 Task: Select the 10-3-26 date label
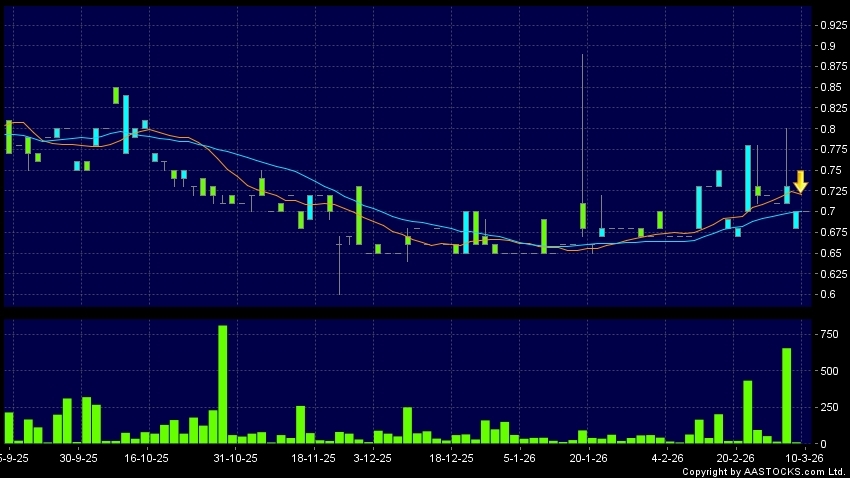coord(803,457)
